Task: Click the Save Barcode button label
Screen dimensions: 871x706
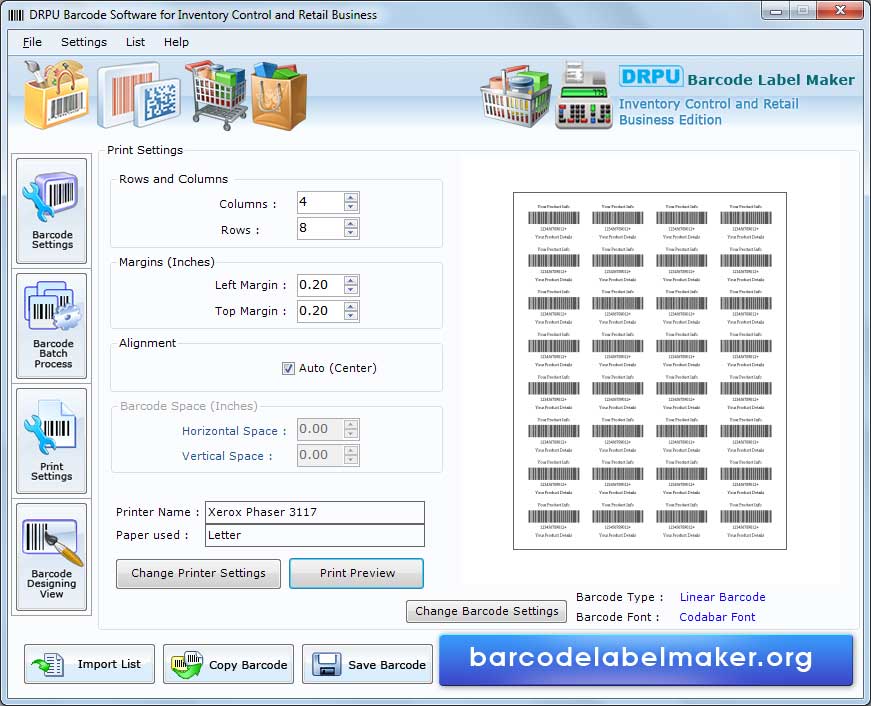Action: click(387, 665)
